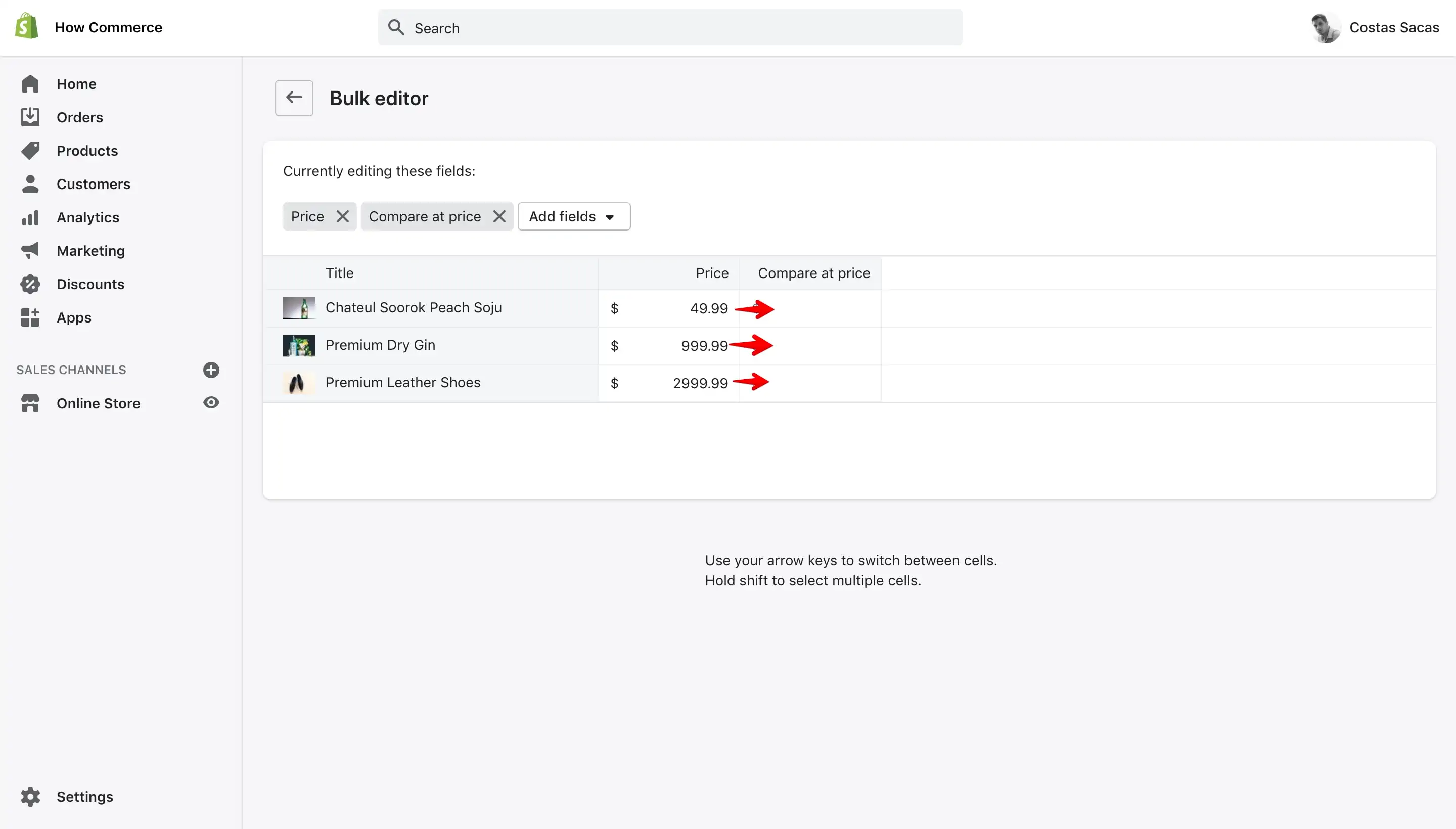Click the Home house icon in sidebar
The image size is (1456, 829).
point(30,84)
